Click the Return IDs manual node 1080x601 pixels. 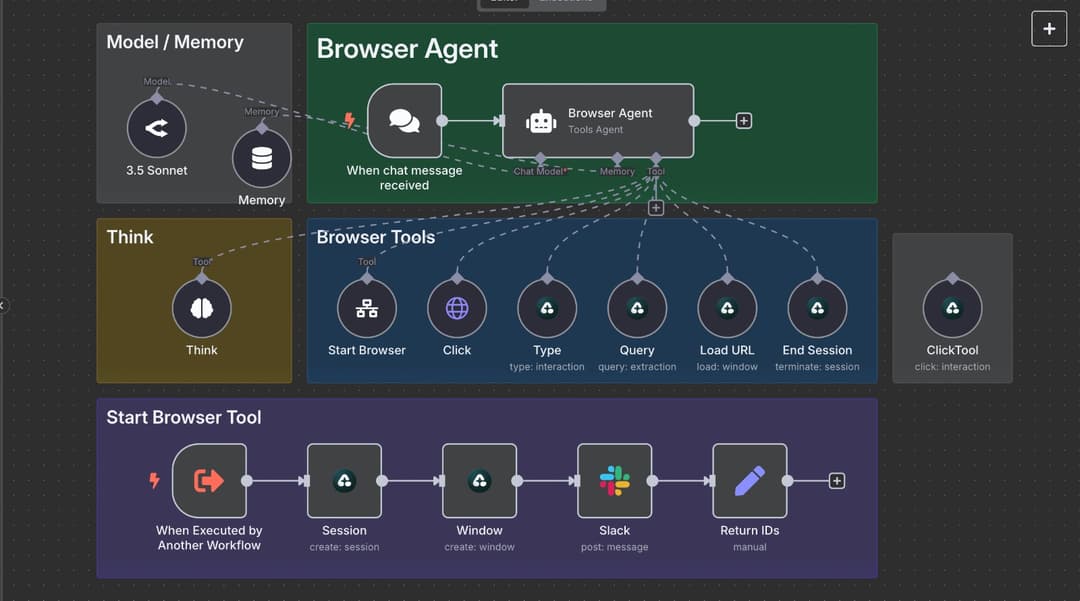[749, 480]
